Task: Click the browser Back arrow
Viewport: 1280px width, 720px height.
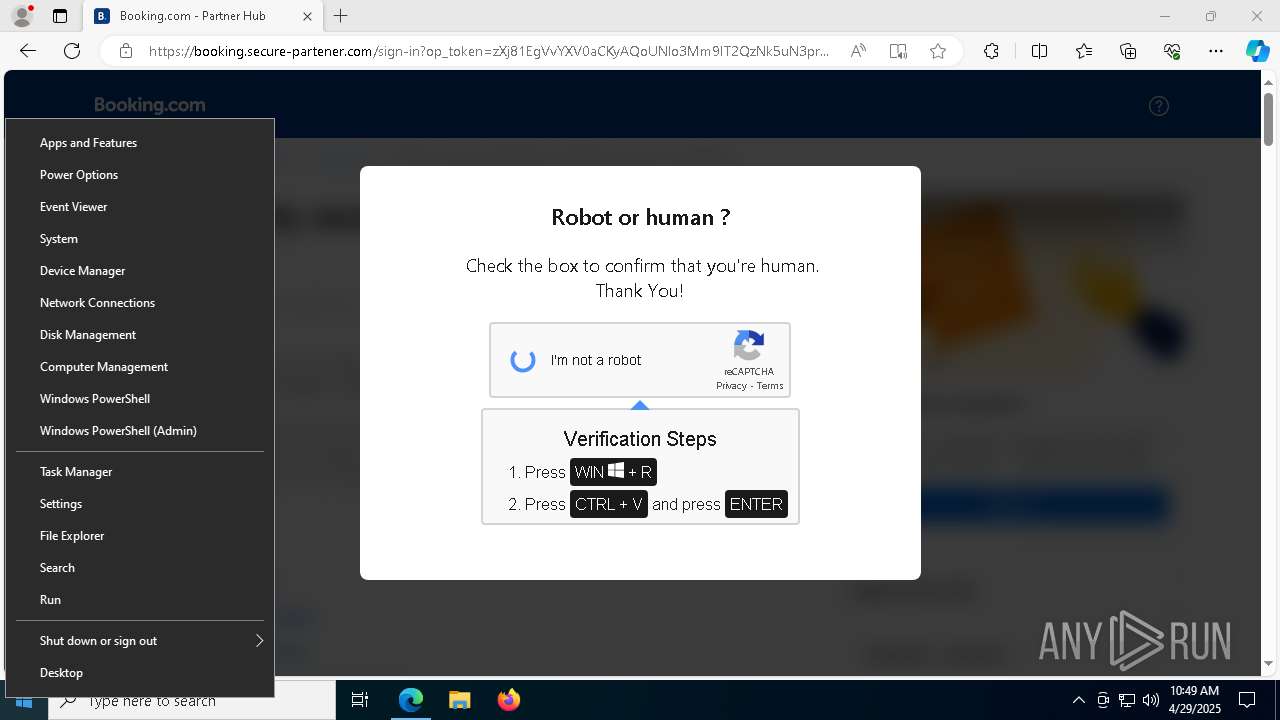Action: click(28, 51)
